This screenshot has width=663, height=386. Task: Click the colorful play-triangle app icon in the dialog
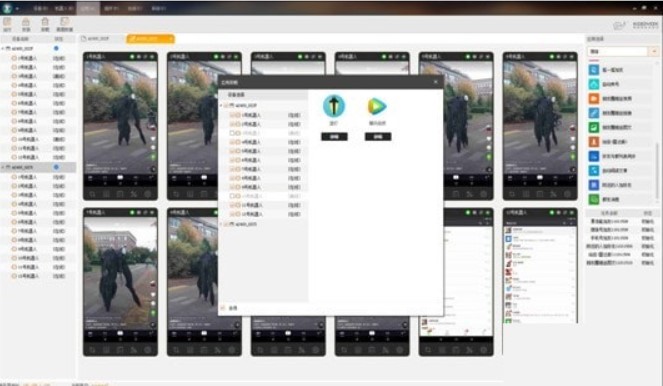click(377, 106)
